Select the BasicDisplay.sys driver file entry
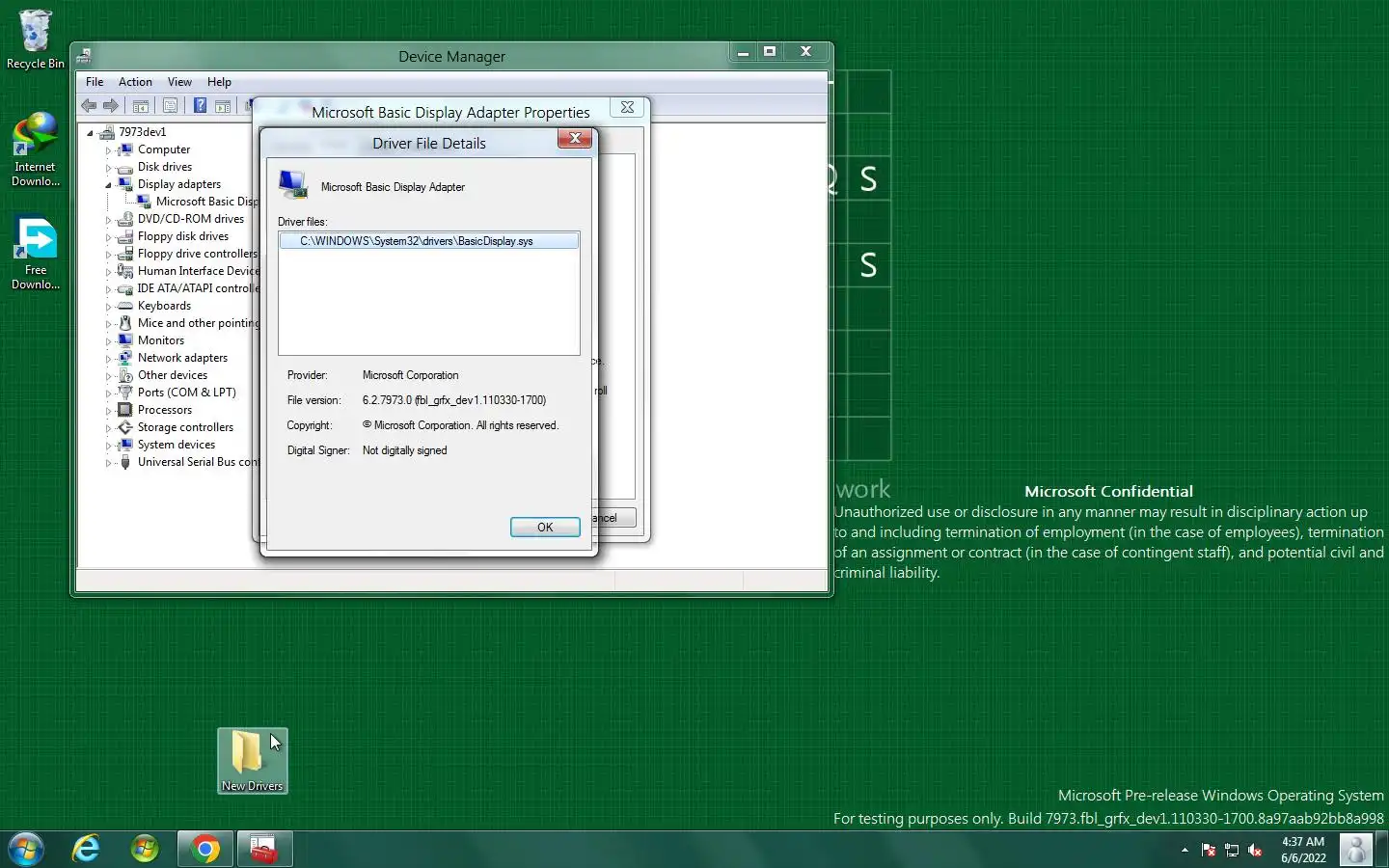This screenshot has height=868, width=1389. pos(429,241)
